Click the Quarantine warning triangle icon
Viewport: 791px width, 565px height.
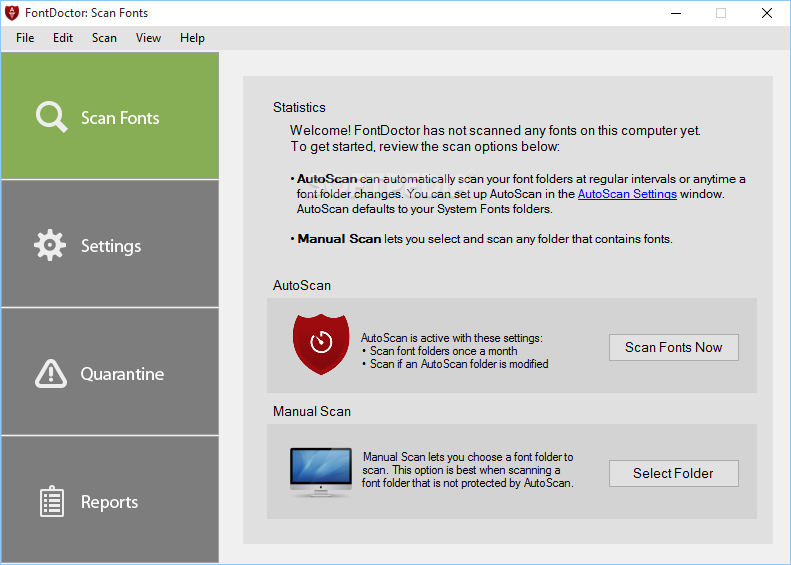click(50, 373)
